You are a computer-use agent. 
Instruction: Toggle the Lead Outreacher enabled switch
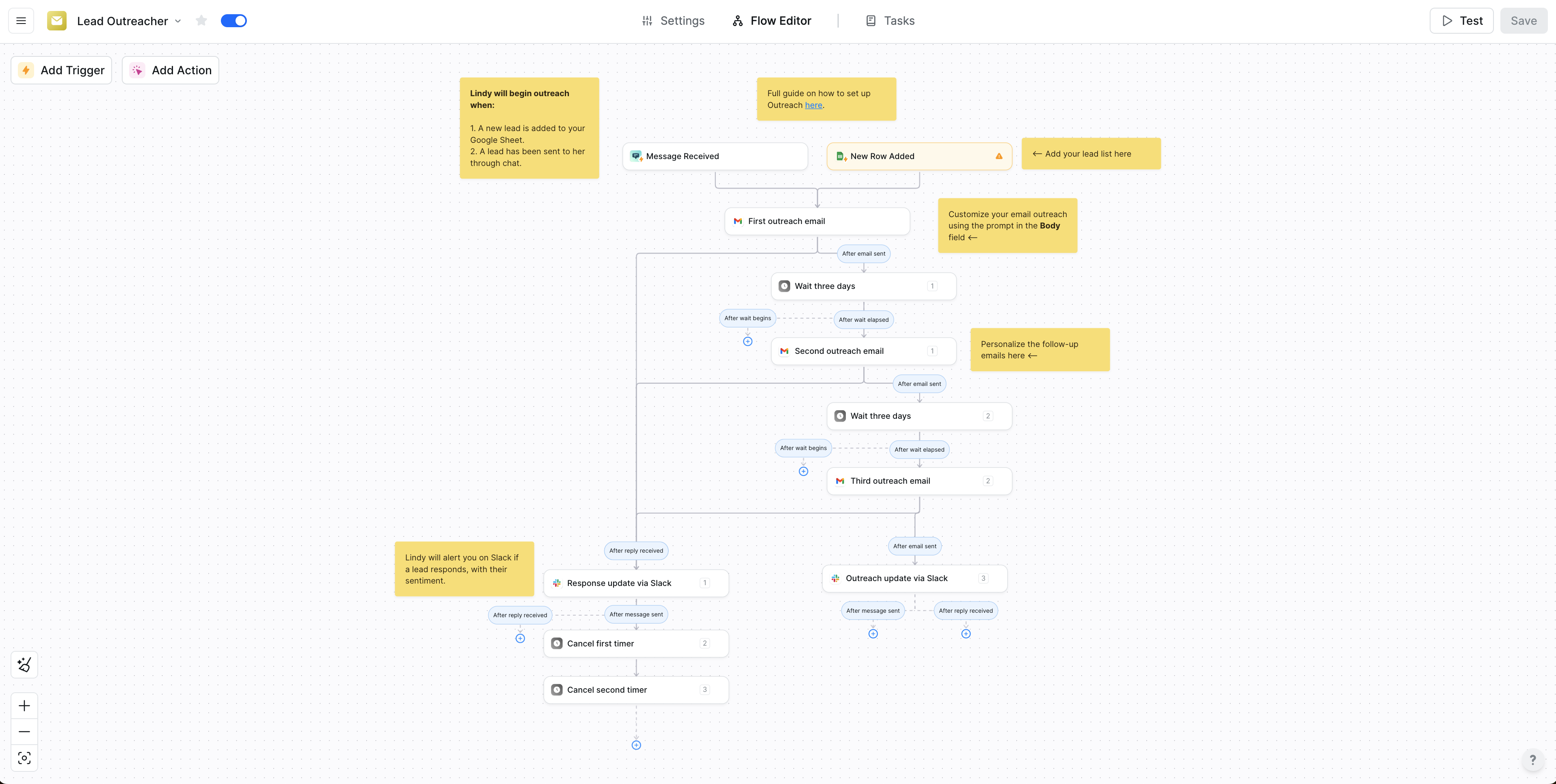coord(234,21)
